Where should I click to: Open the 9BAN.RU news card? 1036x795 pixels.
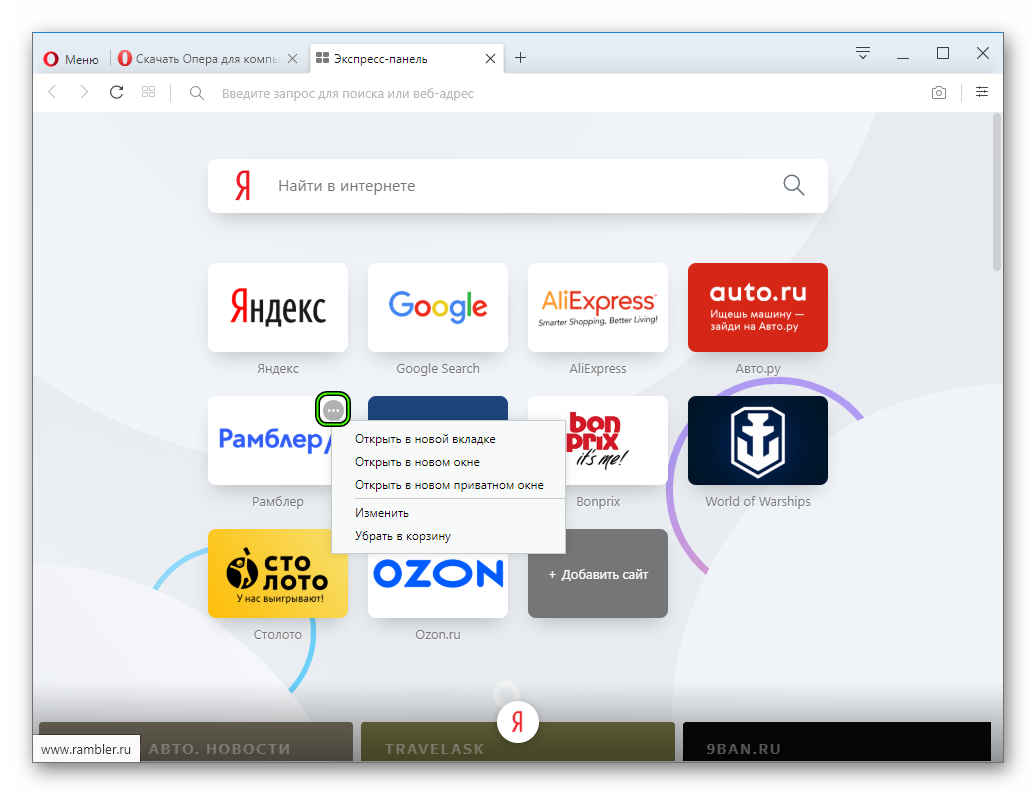pos(836,742)
